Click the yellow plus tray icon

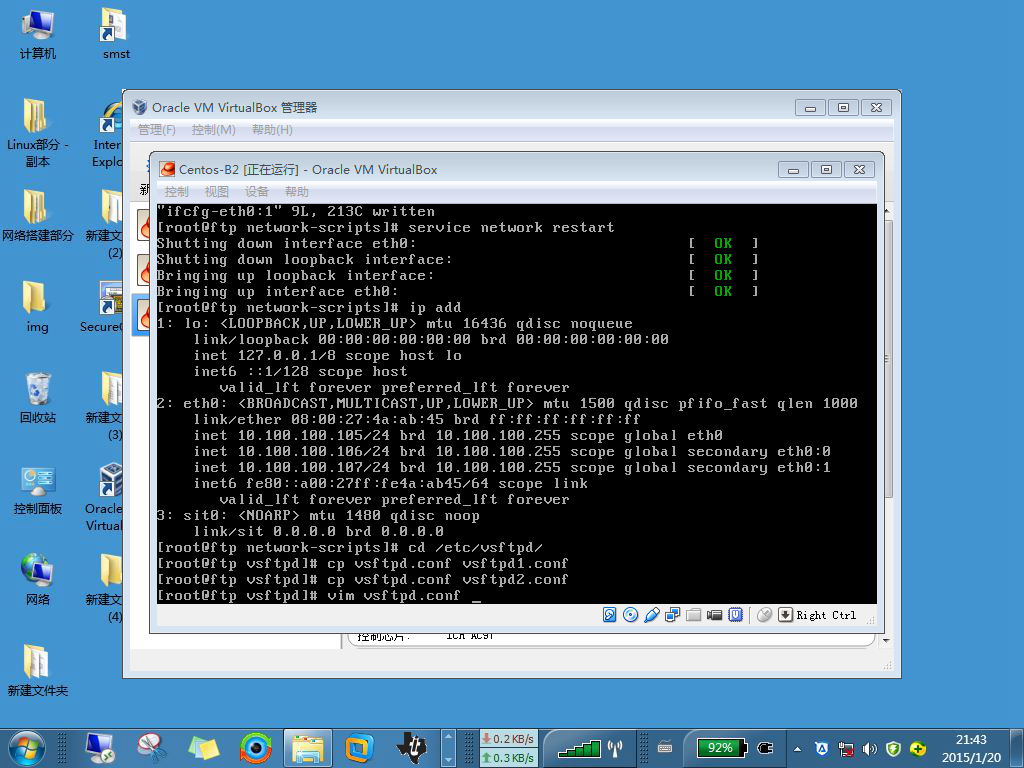[918, 749]
